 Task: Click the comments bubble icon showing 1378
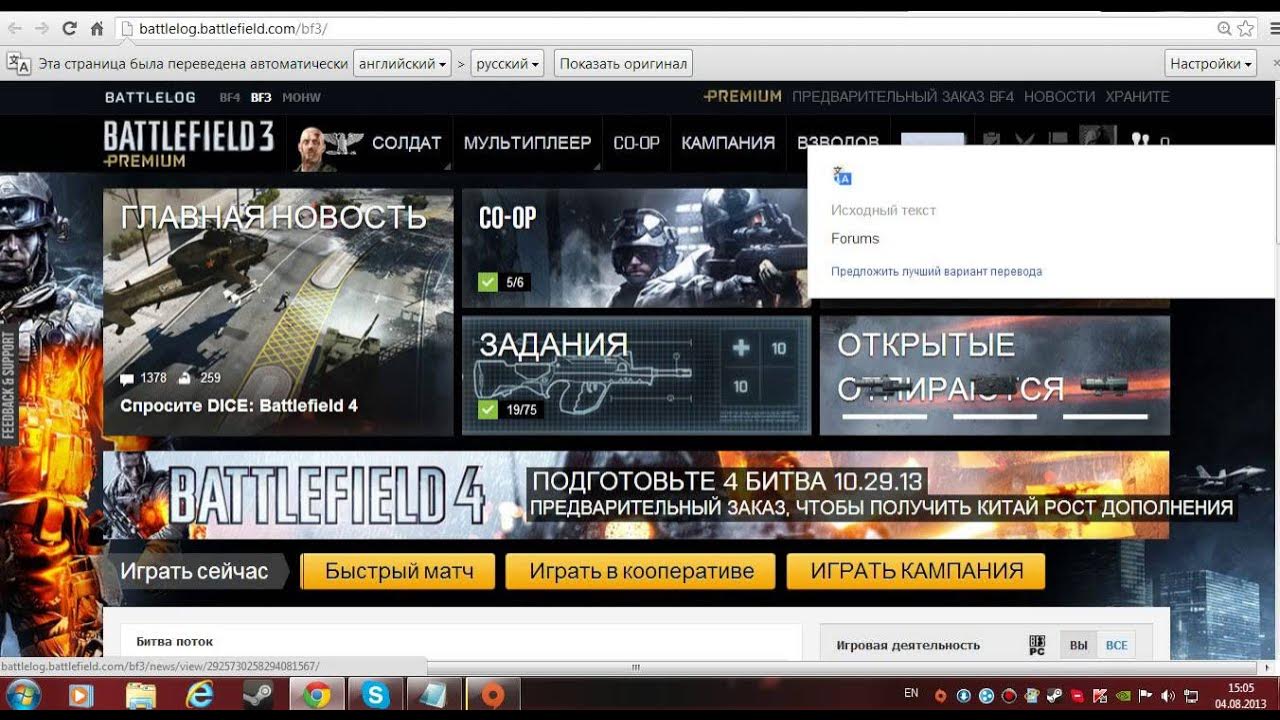coord(127,379)
